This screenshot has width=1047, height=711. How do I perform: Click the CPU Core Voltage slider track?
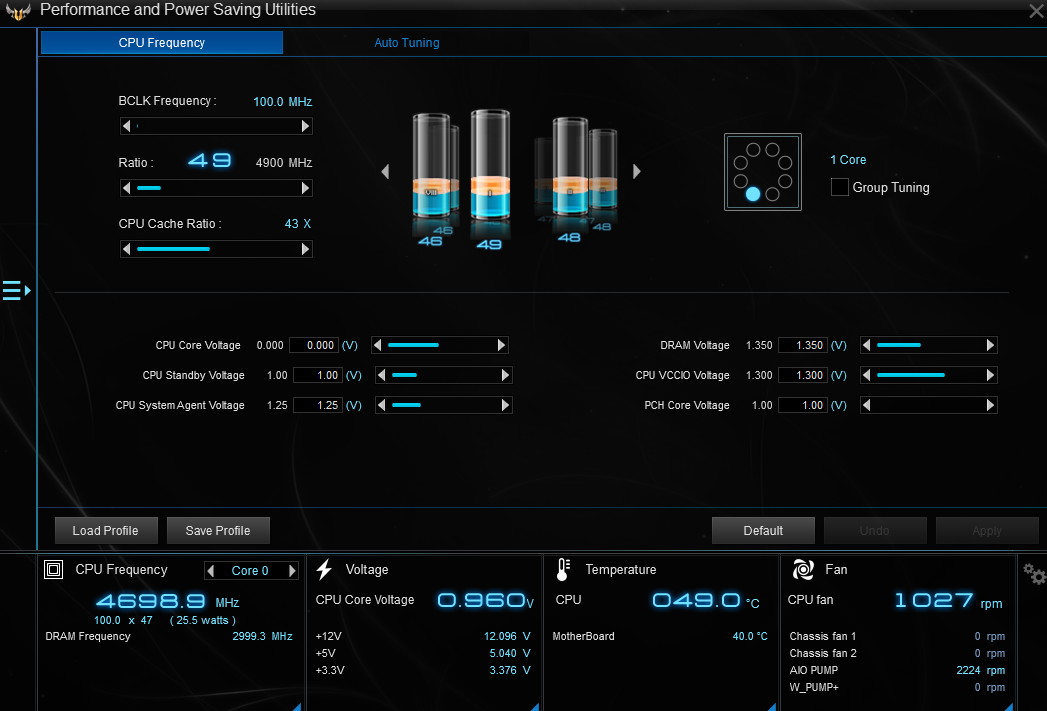point(439,345)
